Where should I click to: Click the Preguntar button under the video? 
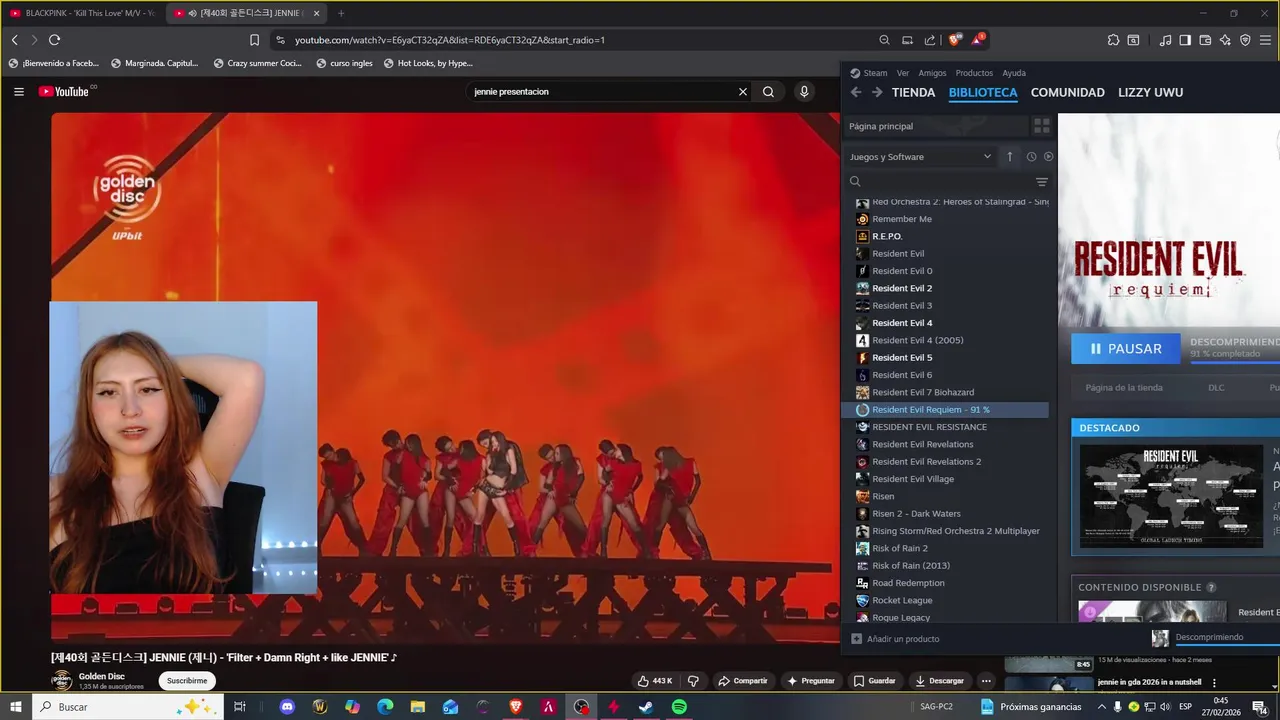pos(811,681)
